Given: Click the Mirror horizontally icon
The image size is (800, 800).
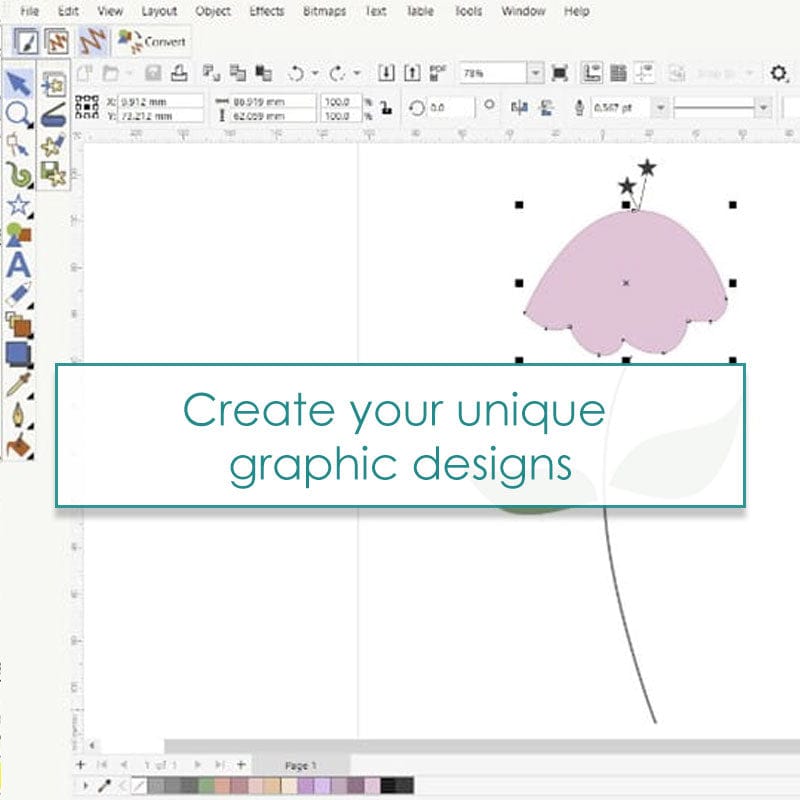Looking at the screenshot, I should click(519, 107).
